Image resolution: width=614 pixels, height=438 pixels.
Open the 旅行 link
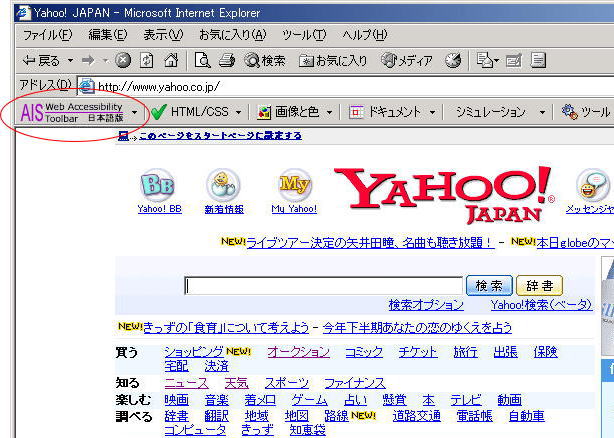[466, 352]
